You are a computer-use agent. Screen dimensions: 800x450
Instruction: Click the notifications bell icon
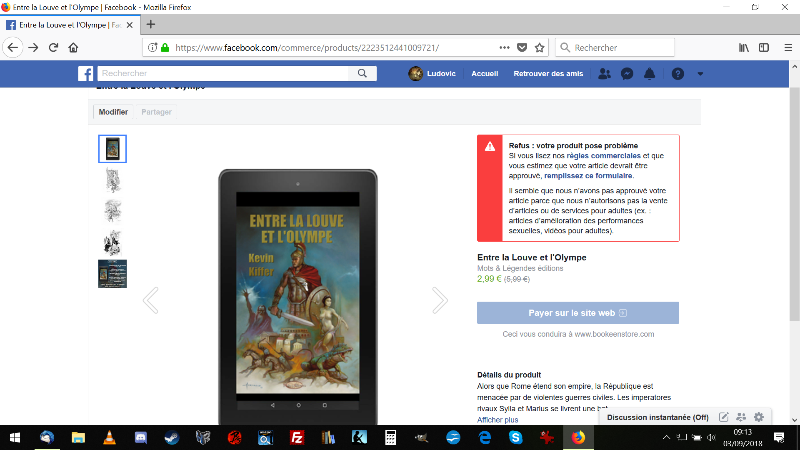point(649,74)
